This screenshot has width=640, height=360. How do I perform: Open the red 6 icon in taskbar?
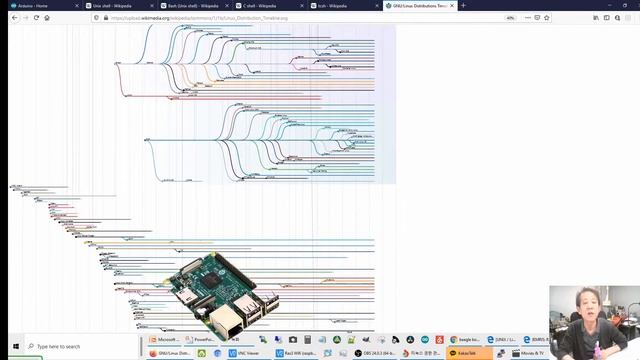pyautogui.click(x=440, y=340)
